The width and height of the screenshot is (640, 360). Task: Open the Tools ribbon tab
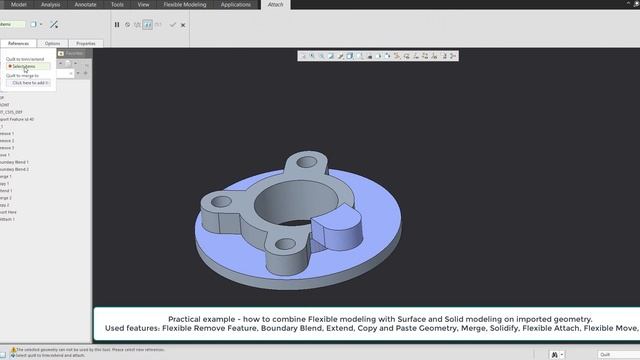click(117, 4)
